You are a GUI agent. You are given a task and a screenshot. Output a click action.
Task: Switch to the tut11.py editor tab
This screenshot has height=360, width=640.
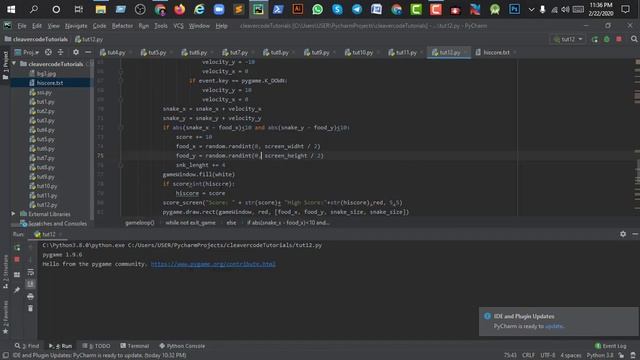tap(406, 52)
